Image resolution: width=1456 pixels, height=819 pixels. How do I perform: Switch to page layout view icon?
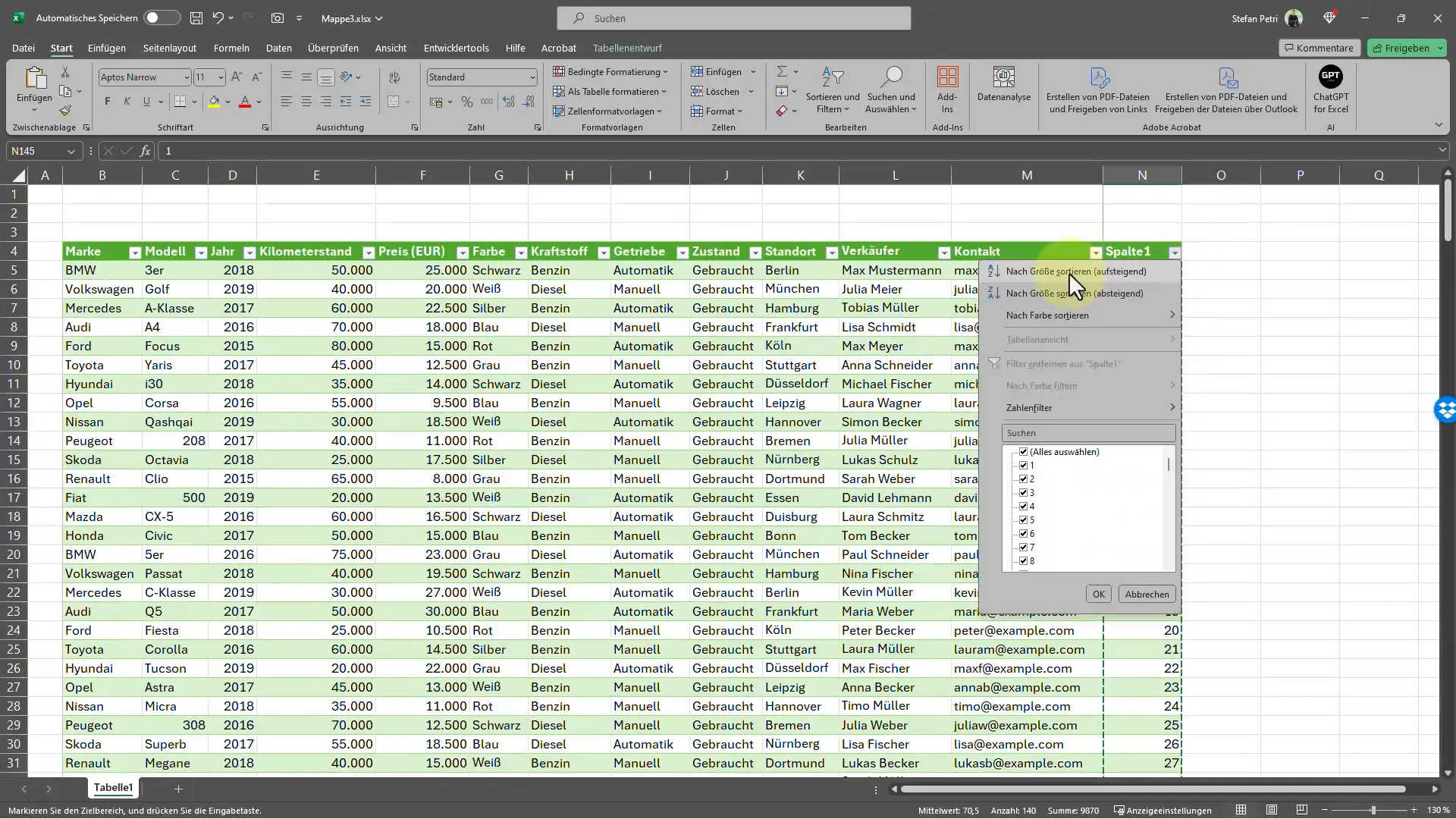(1272, 810)
